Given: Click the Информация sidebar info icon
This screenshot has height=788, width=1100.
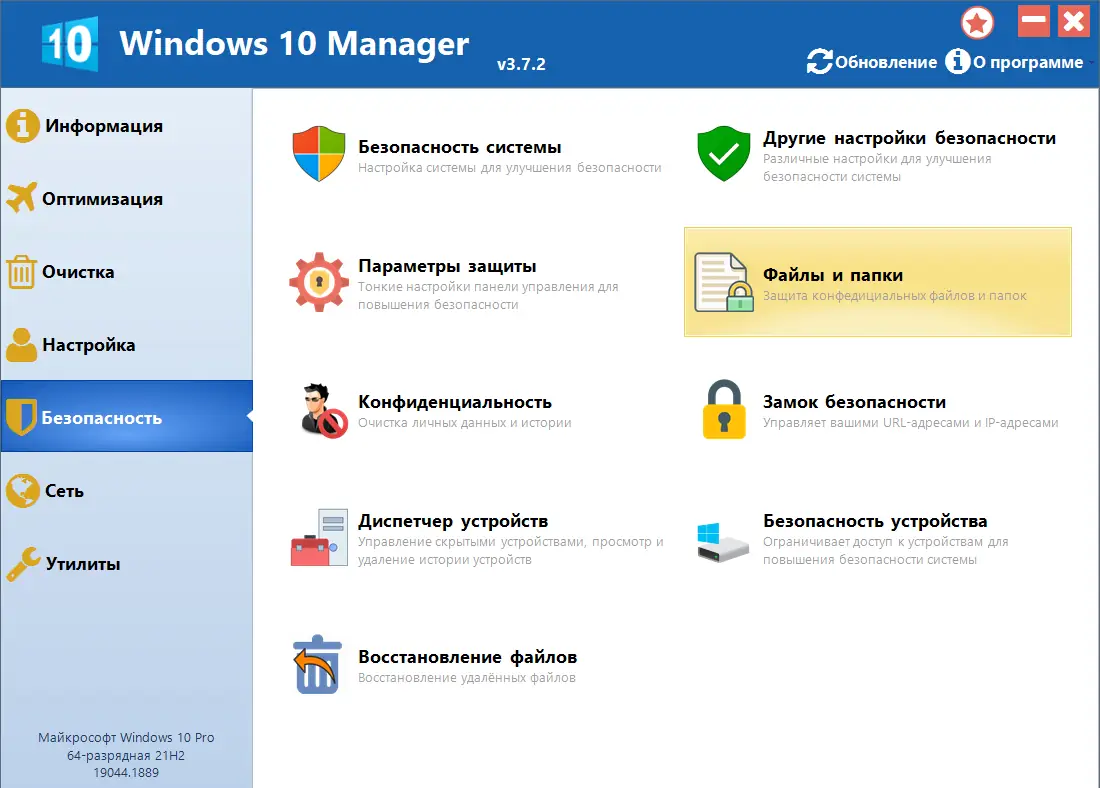Looking at the screenshot, I should pos(22,126).
